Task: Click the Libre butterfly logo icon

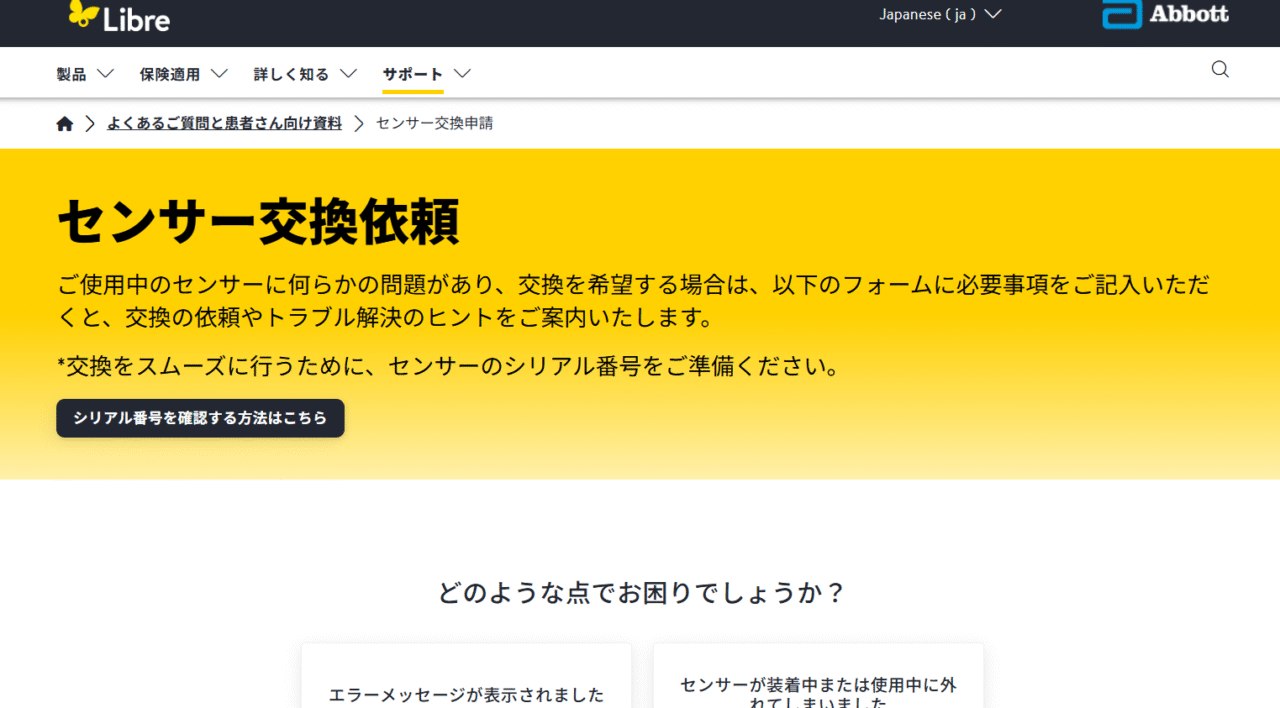Action: coord(84,14)
